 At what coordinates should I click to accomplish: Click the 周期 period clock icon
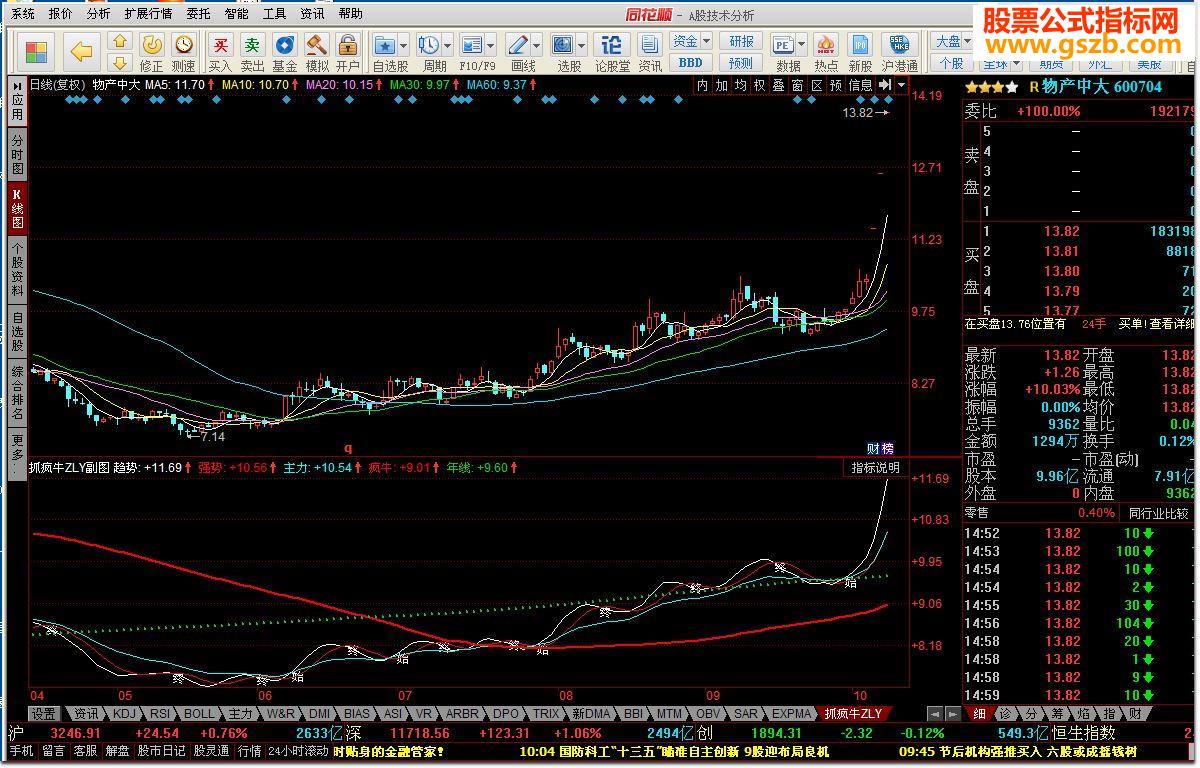tap(428, 45)
